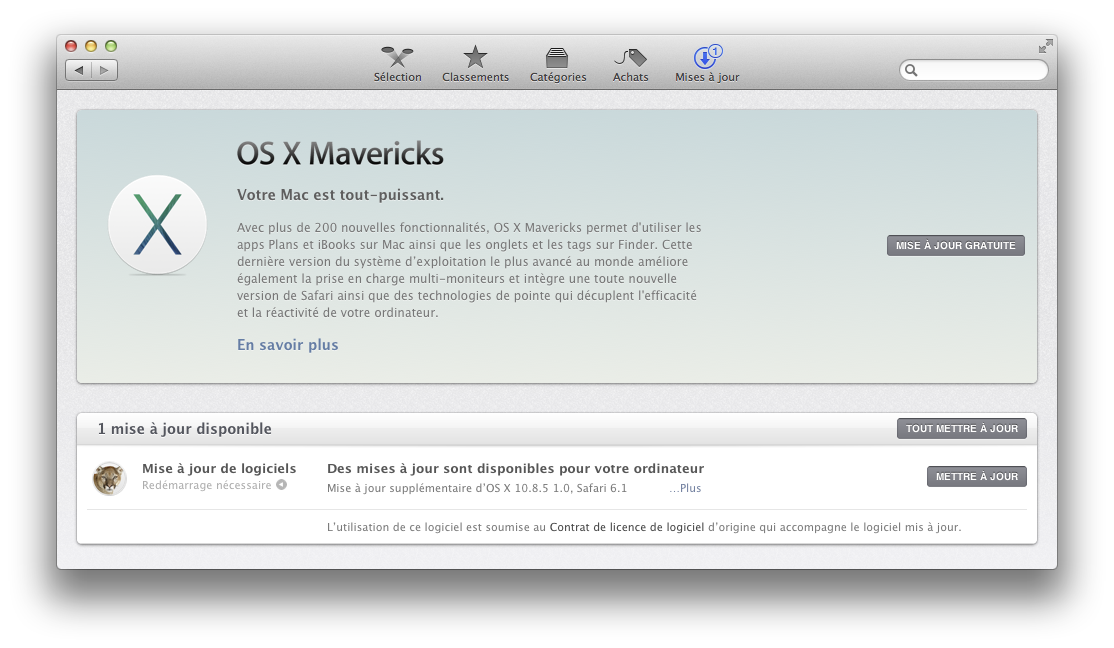Click the TOUT METTRE À JOUR button

point(961,428)
